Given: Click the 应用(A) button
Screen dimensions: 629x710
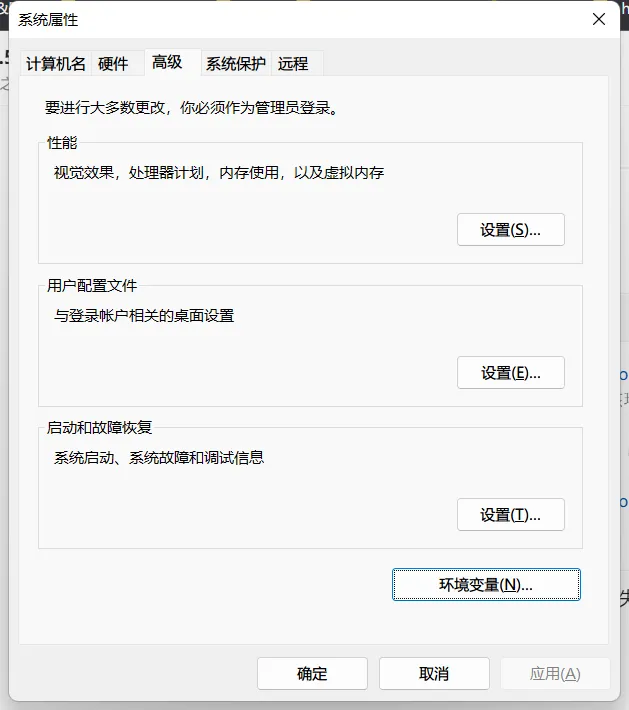Looking at the screenshot, I should pos(555,674).
